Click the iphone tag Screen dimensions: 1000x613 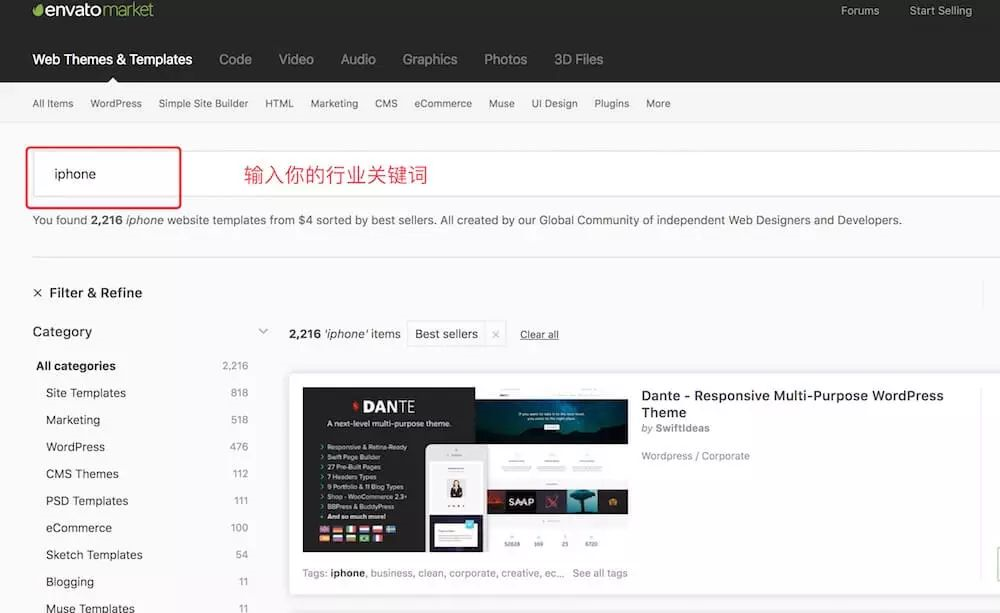point(349,573)
